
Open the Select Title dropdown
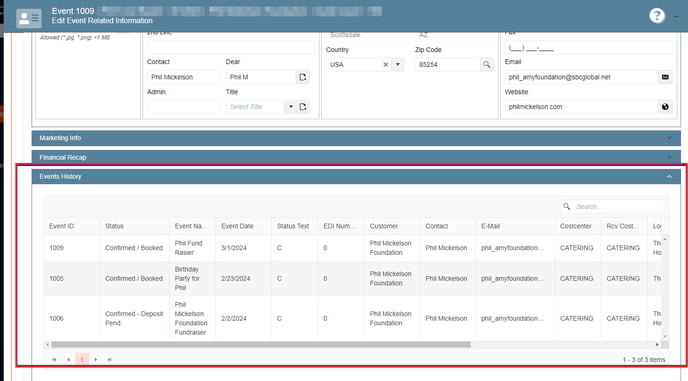point(290,107)
